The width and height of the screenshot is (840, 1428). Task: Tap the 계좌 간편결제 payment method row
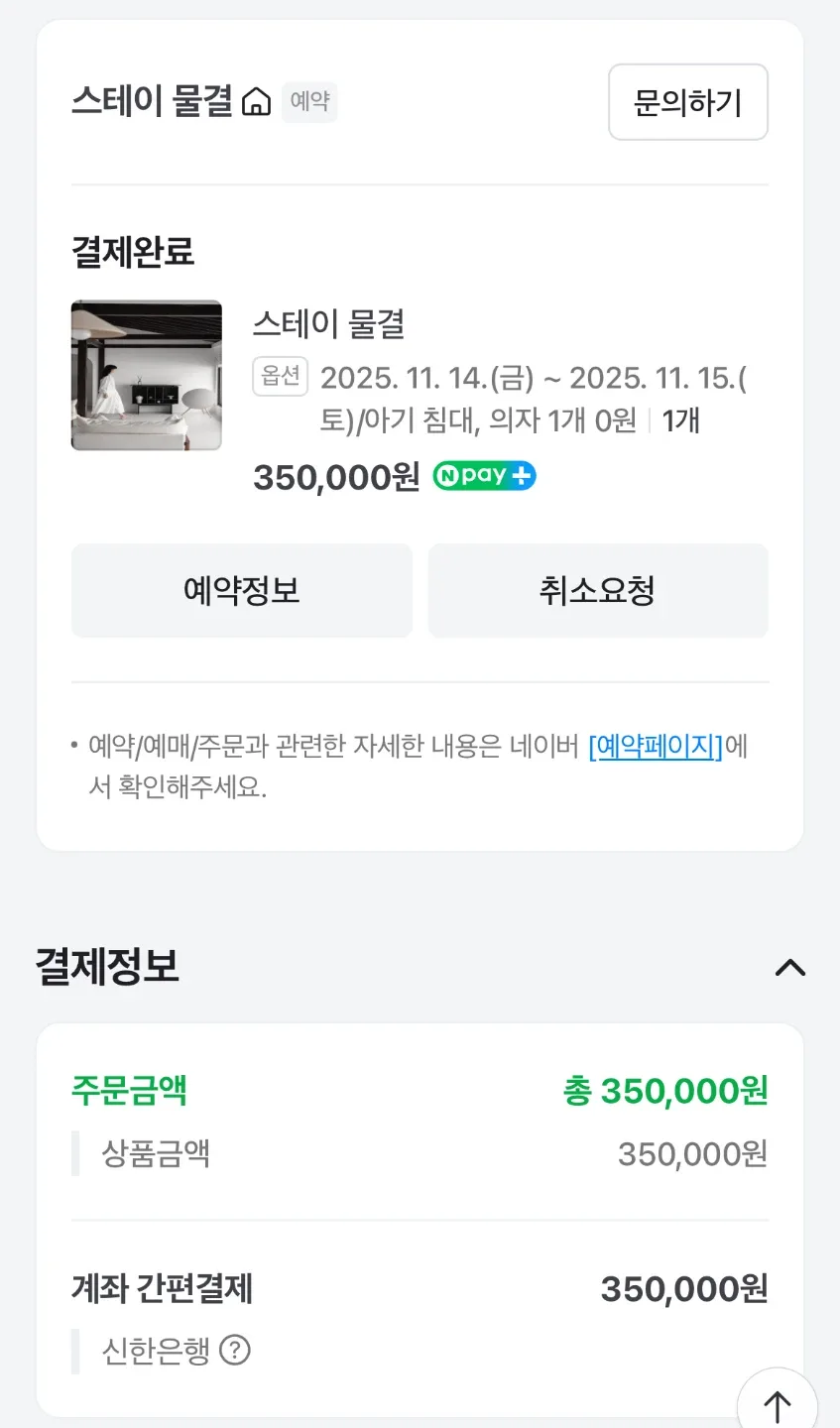pos(163,1288)
